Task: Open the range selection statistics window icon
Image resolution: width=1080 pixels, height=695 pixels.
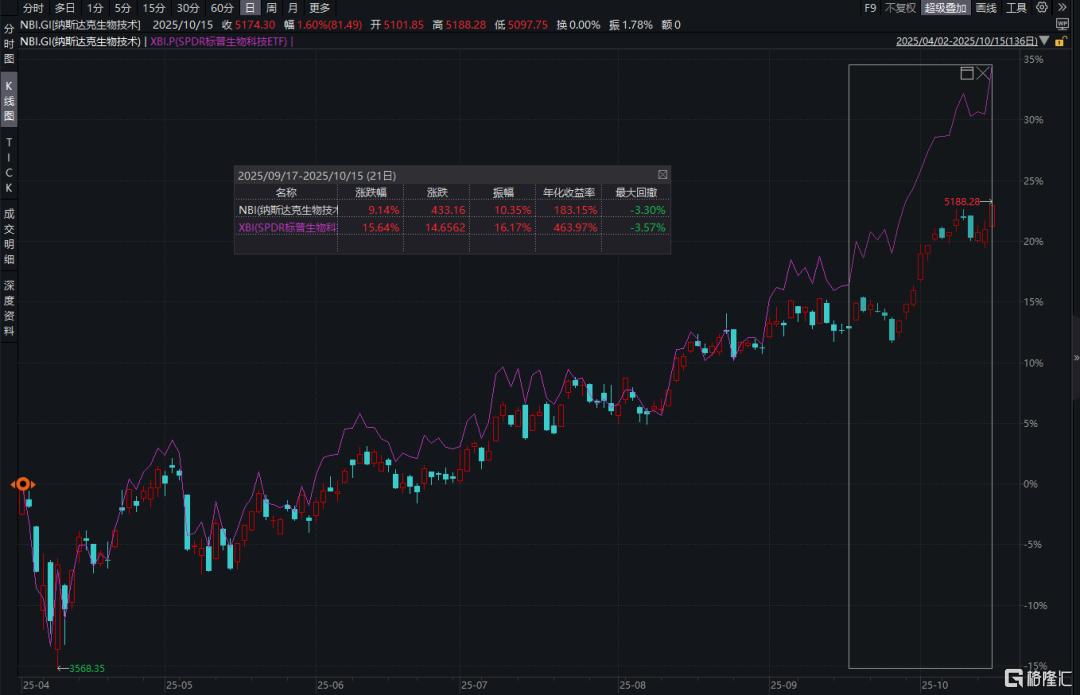Action: (966, 73)
